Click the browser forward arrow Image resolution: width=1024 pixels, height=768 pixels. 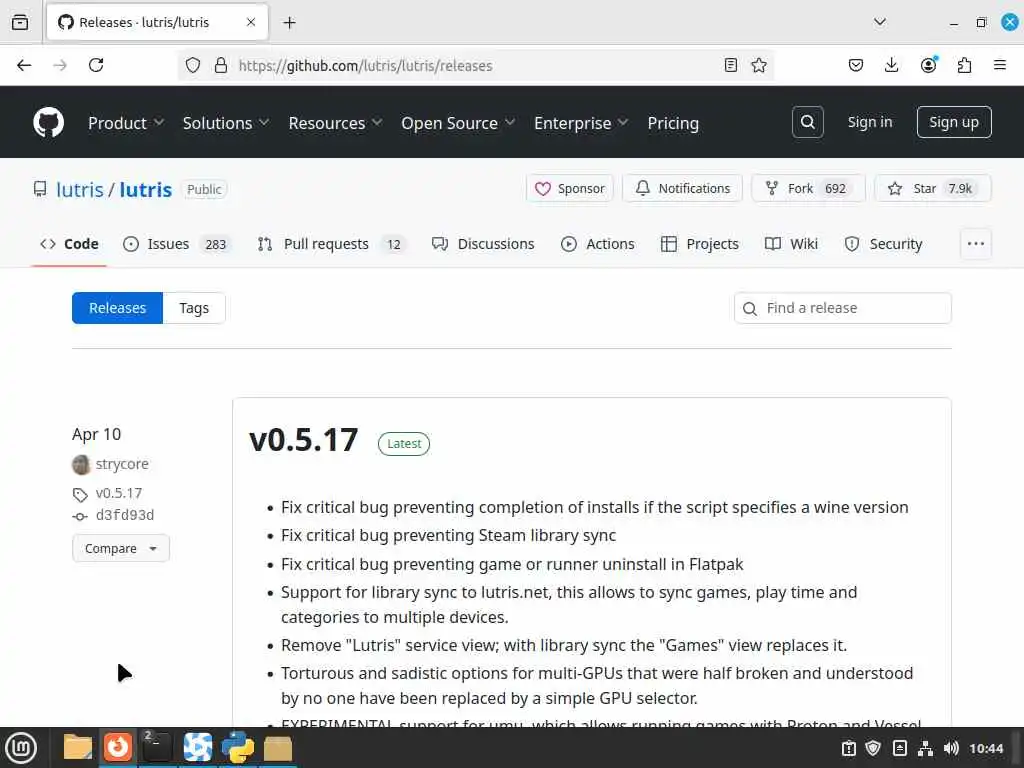(x=60, y=65)
